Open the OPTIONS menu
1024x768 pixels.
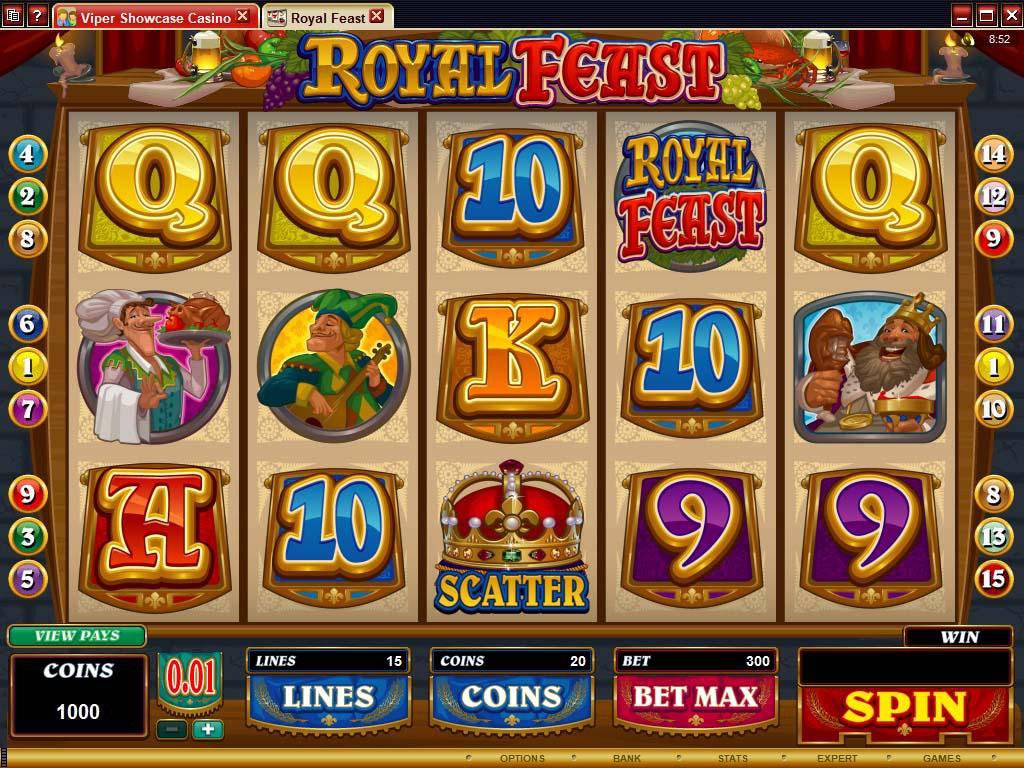[522, 758]
